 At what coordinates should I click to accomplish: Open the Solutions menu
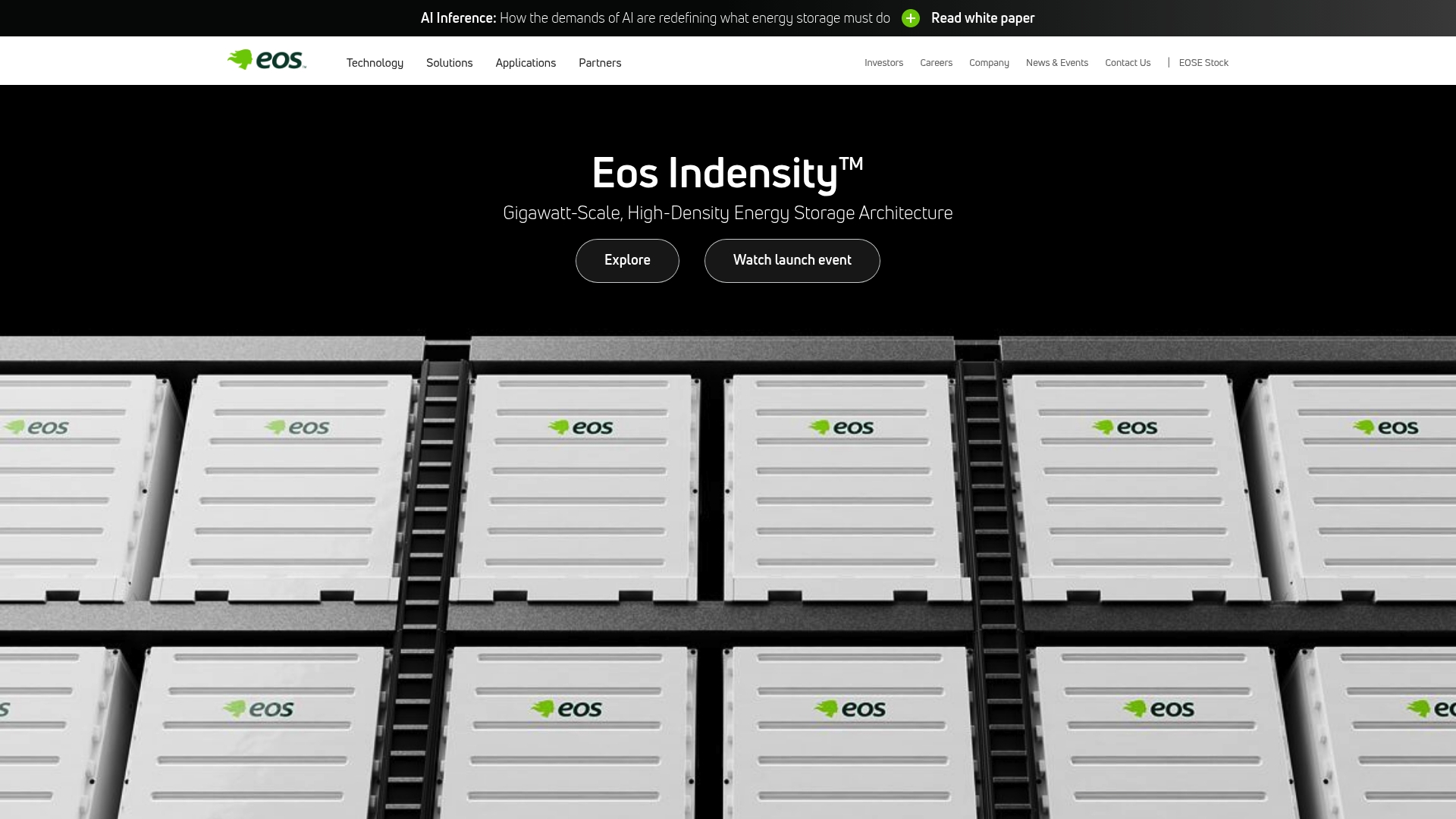[x=450, y=63]
